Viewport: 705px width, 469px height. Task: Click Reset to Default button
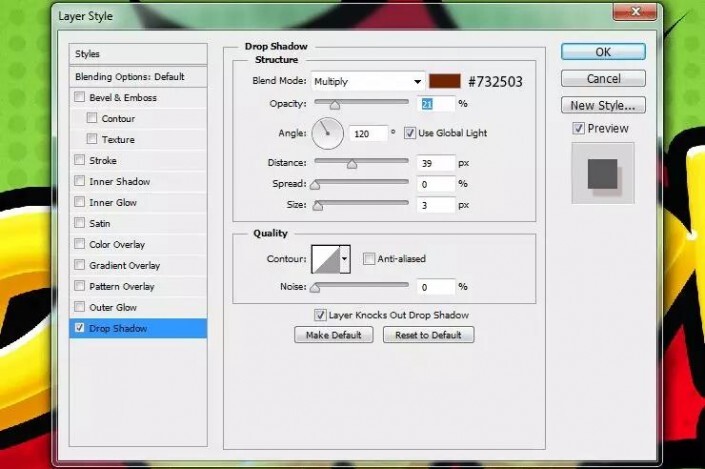(x=428, y=335)
